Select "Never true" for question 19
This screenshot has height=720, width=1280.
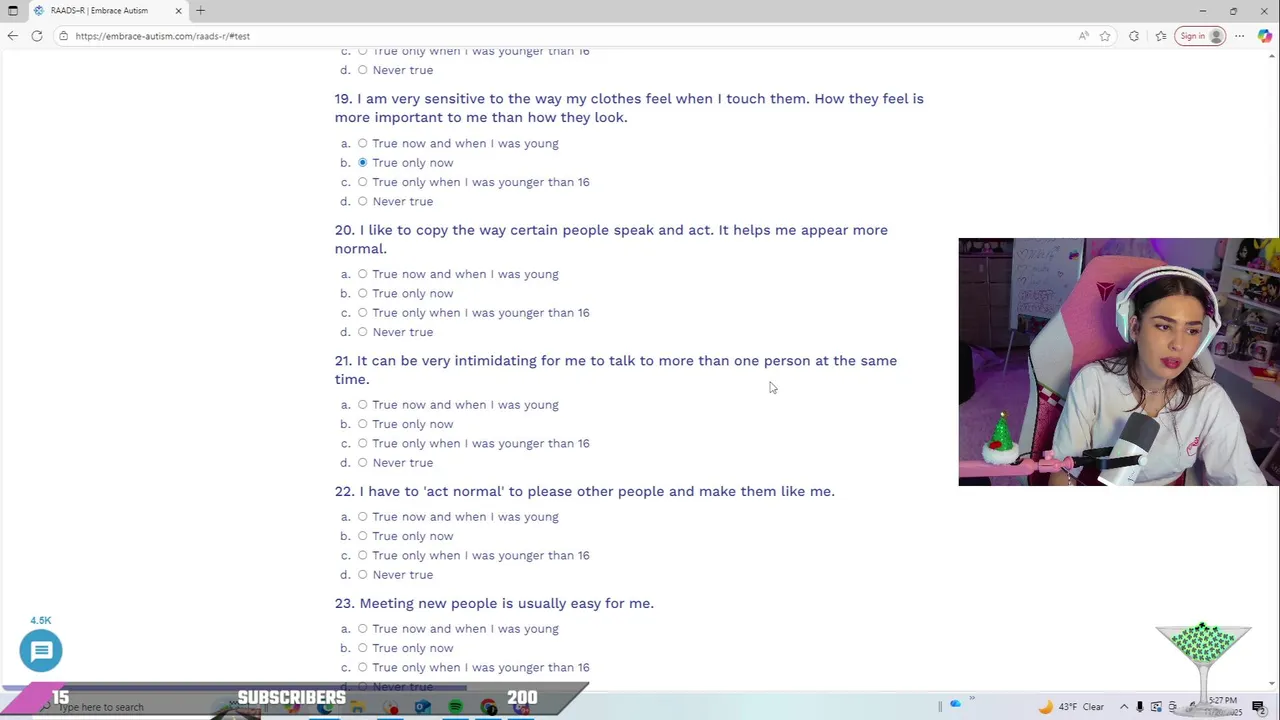363,202
